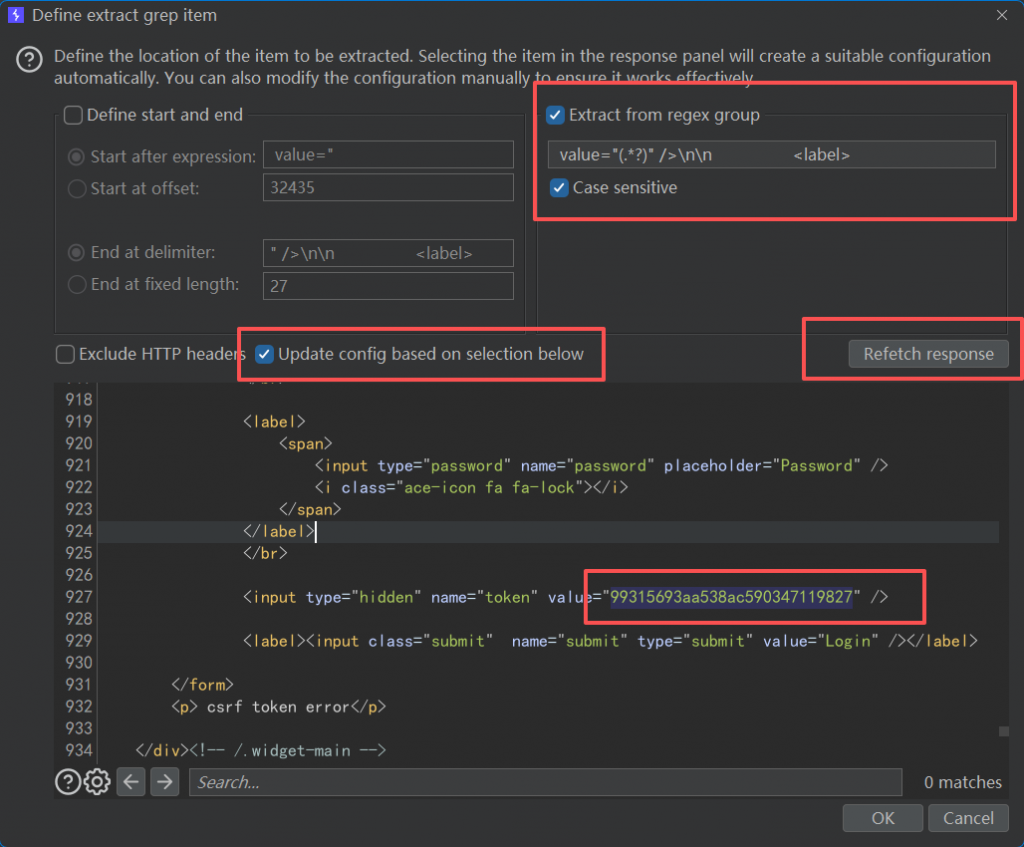Confirm the dialog with OK
The height and width of the screenshot is (847, 1024).
tap(882, 818)
